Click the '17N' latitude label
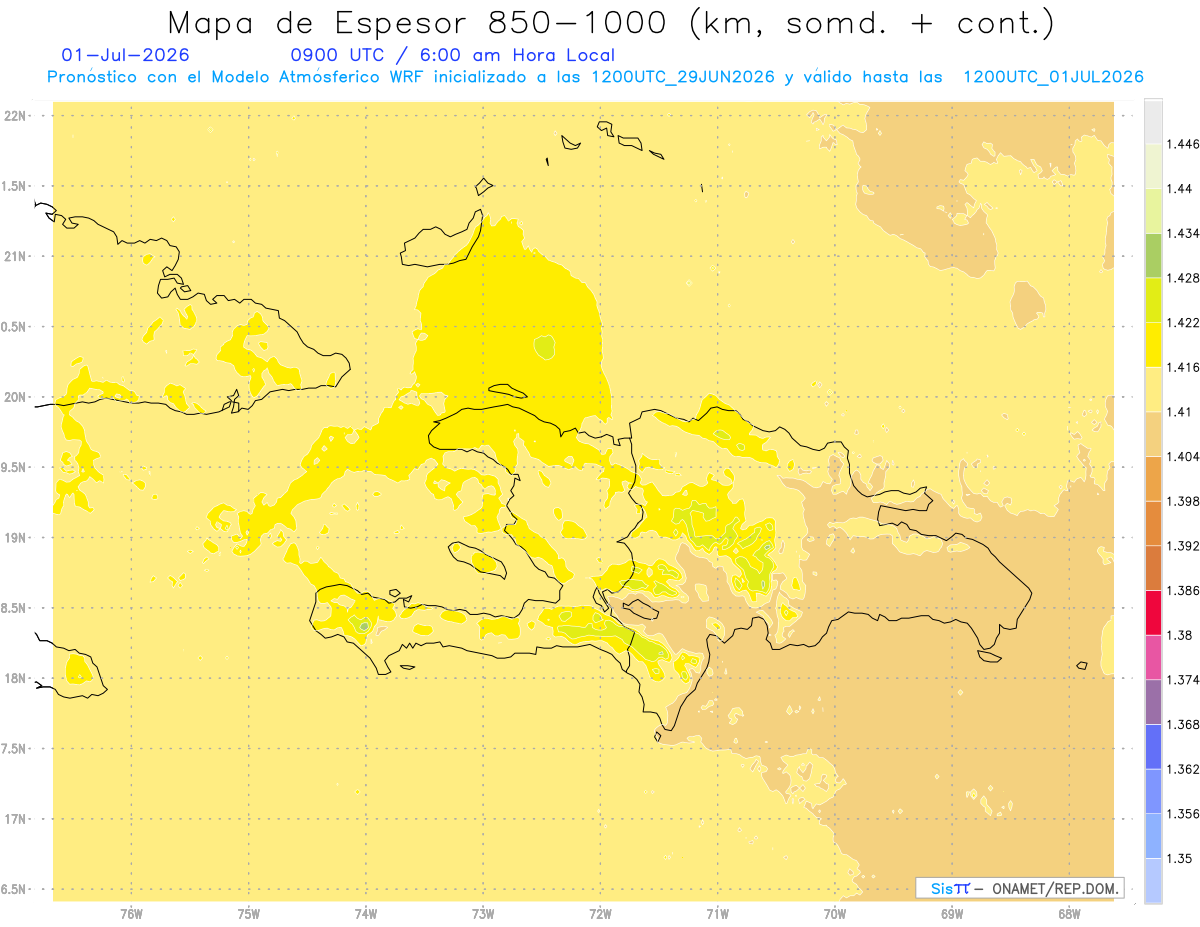Screen dimensions: 1200x927 pyautogui.click(x=16, y=819)
